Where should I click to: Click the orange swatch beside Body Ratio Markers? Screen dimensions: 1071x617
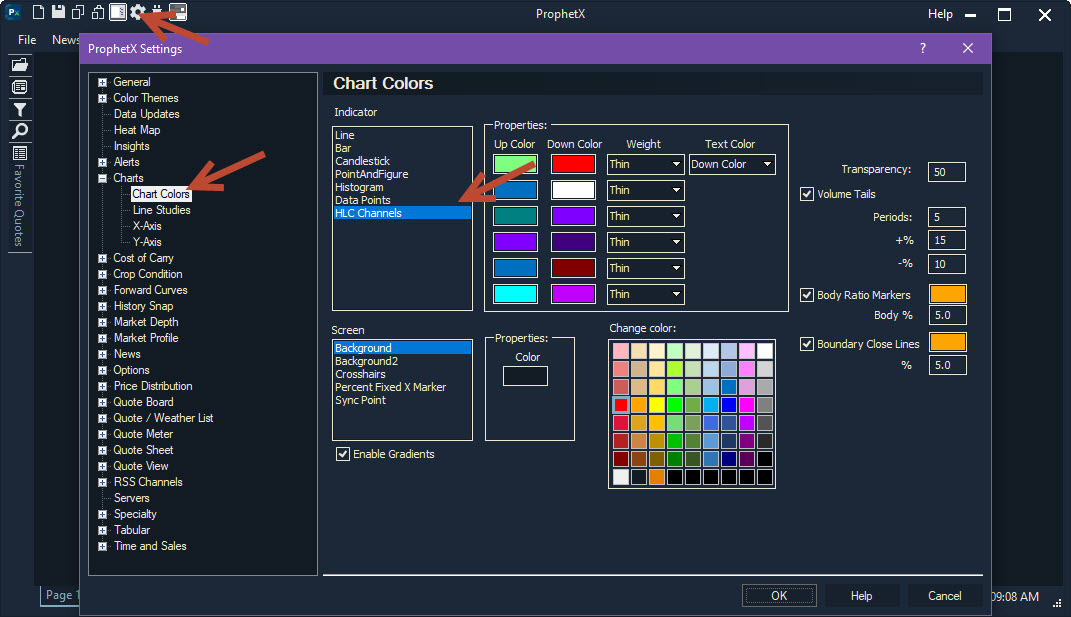(947, 294)
